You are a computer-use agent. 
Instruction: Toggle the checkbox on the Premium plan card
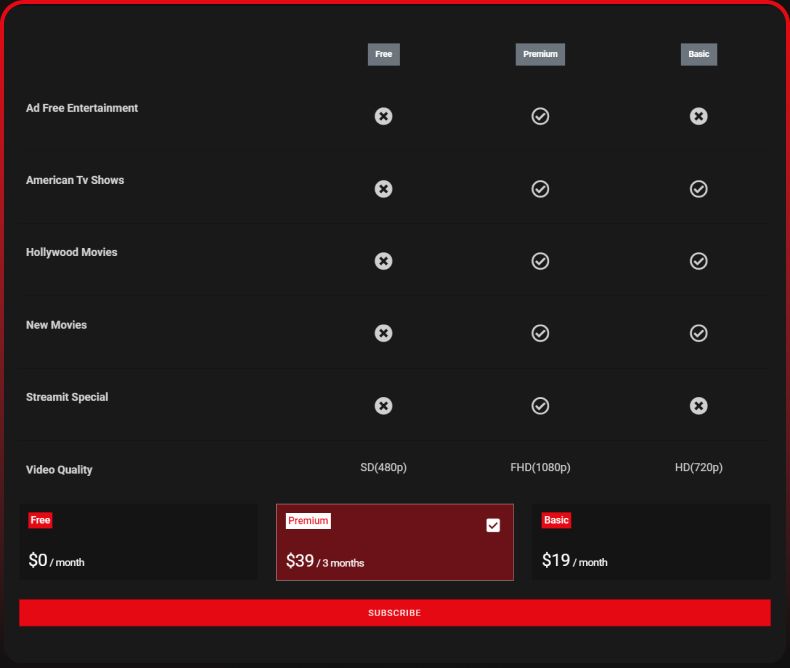pos(493,525)
